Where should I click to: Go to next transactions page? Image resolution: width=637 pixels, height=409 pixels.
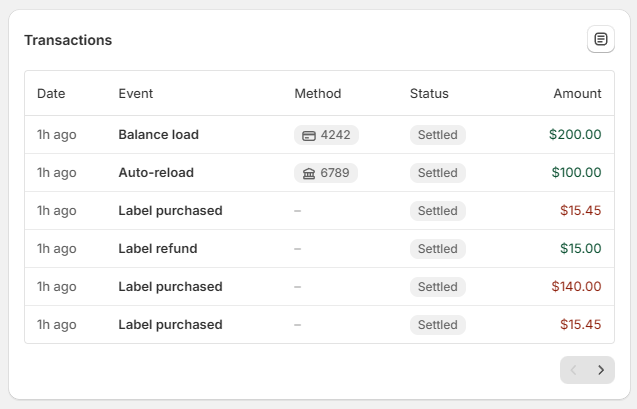(601, 370)
